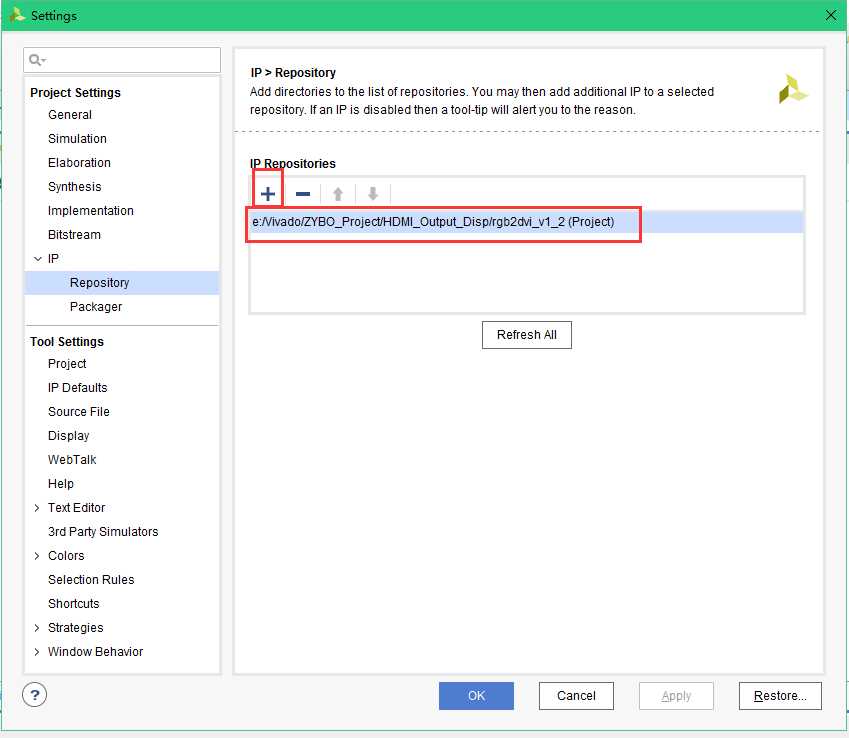This screenshot has height=738, width=849.
Task: Focus the settings search field
Action: pyautogui.click(x=122, y=60)
